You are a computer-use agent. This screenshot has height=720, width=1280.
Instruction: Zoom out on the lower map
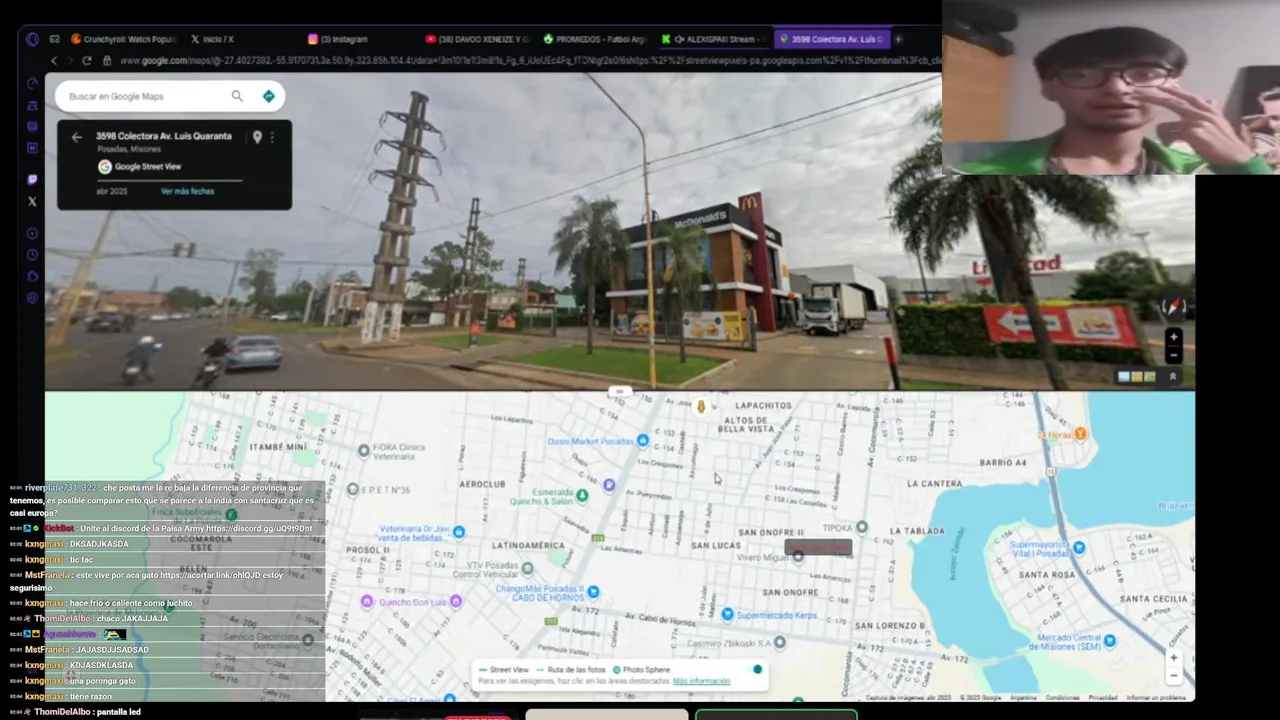[x=1174, y=676]
